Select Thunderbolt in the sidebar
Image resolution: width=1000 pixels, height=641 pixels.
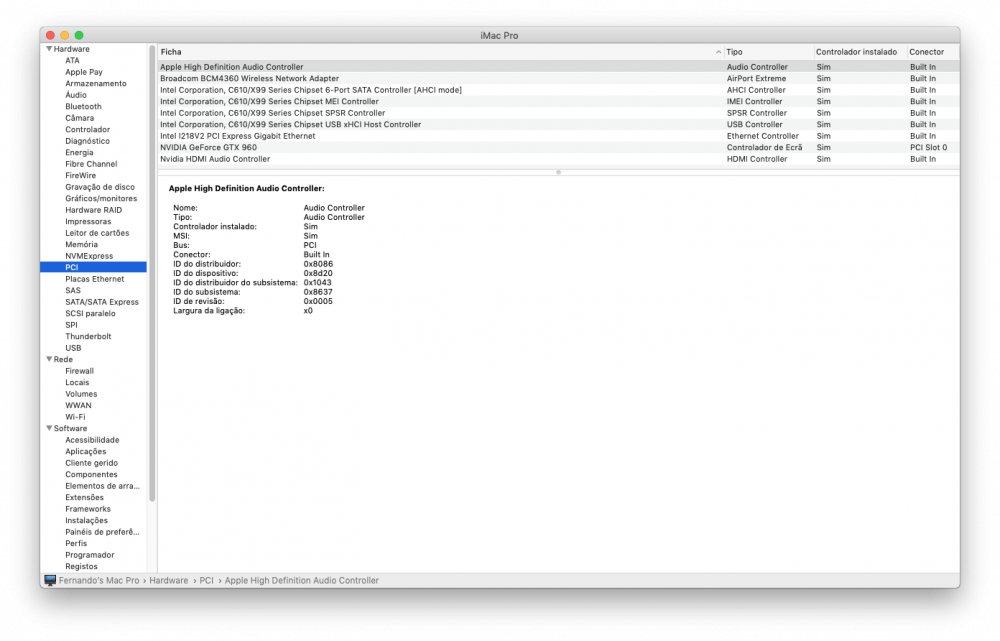88,336
